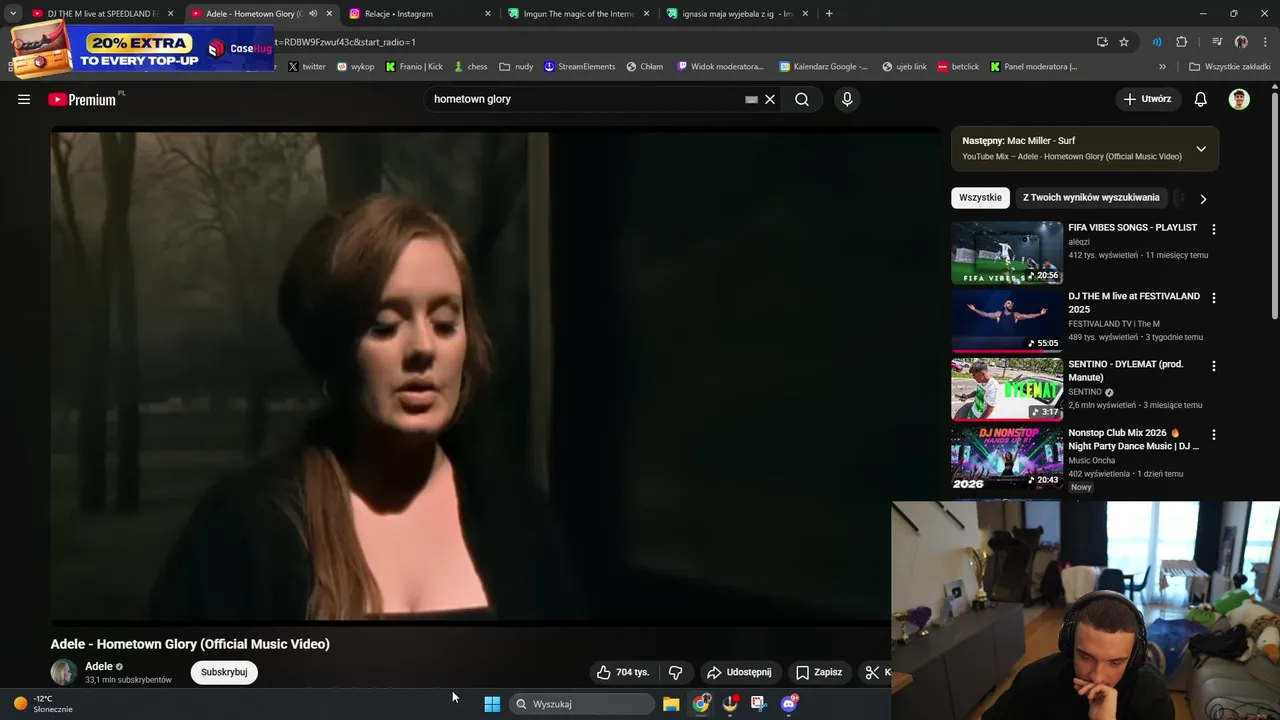The width and height of the screenshot is (1280, 720).
Task: Open the 'Franio | Kick' bookmark
Action: click(x=414, y=67)
